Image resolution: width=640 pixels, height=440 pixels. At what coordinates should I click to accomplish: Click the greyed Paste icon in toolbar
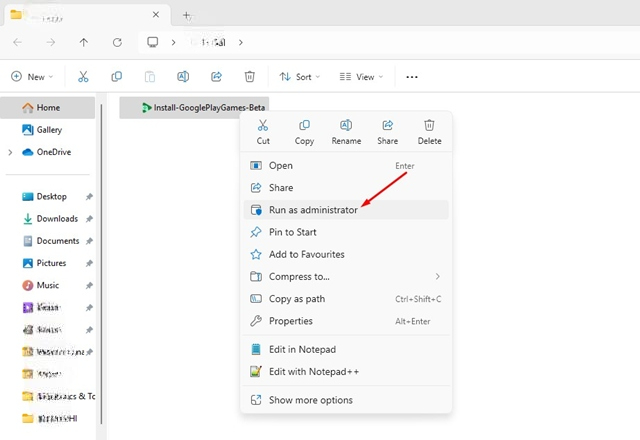pos(150,76)
